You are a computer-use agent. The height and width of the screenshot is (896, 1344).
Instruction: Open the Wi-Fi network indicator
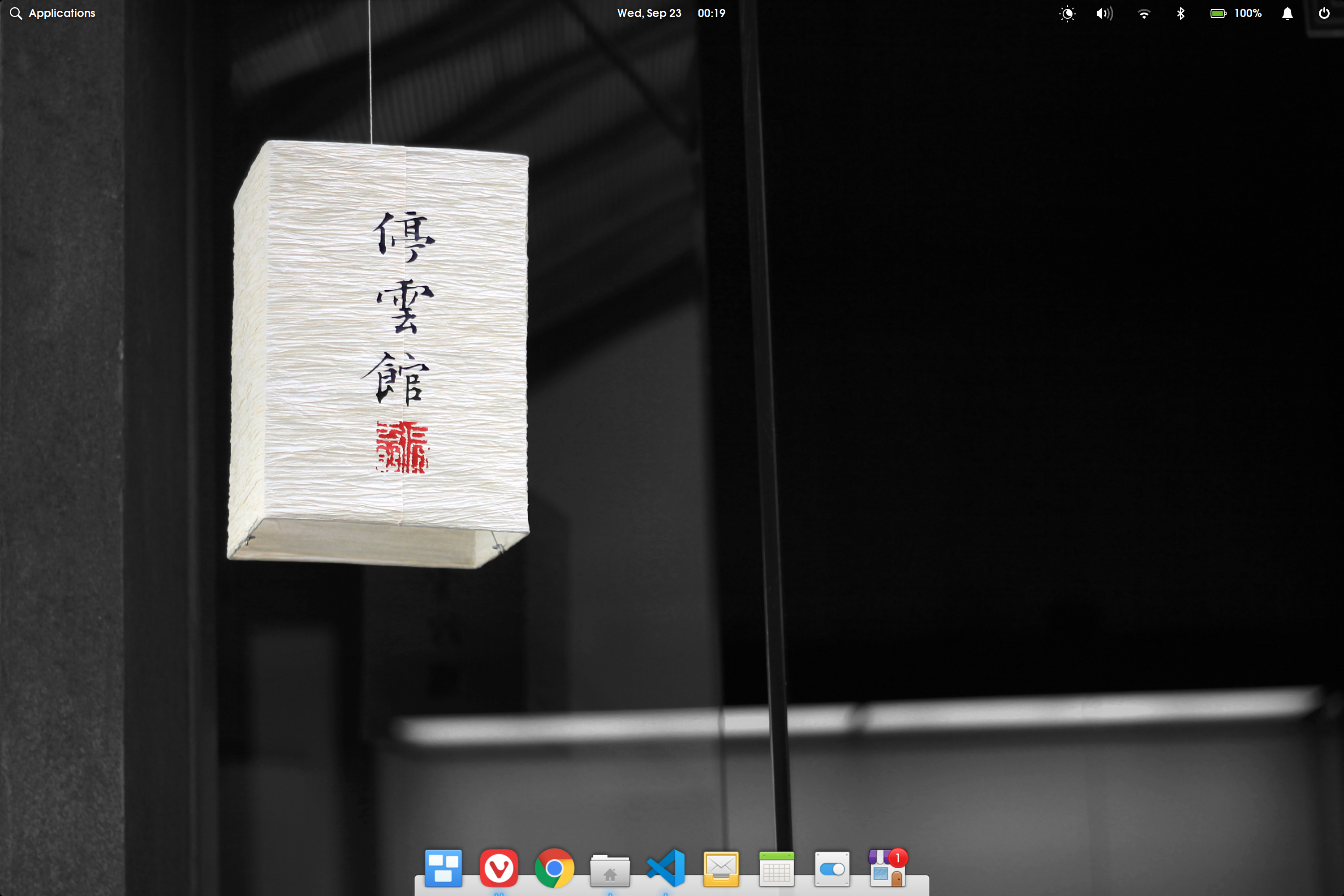pyautogui.click(x=1143, y=14)
